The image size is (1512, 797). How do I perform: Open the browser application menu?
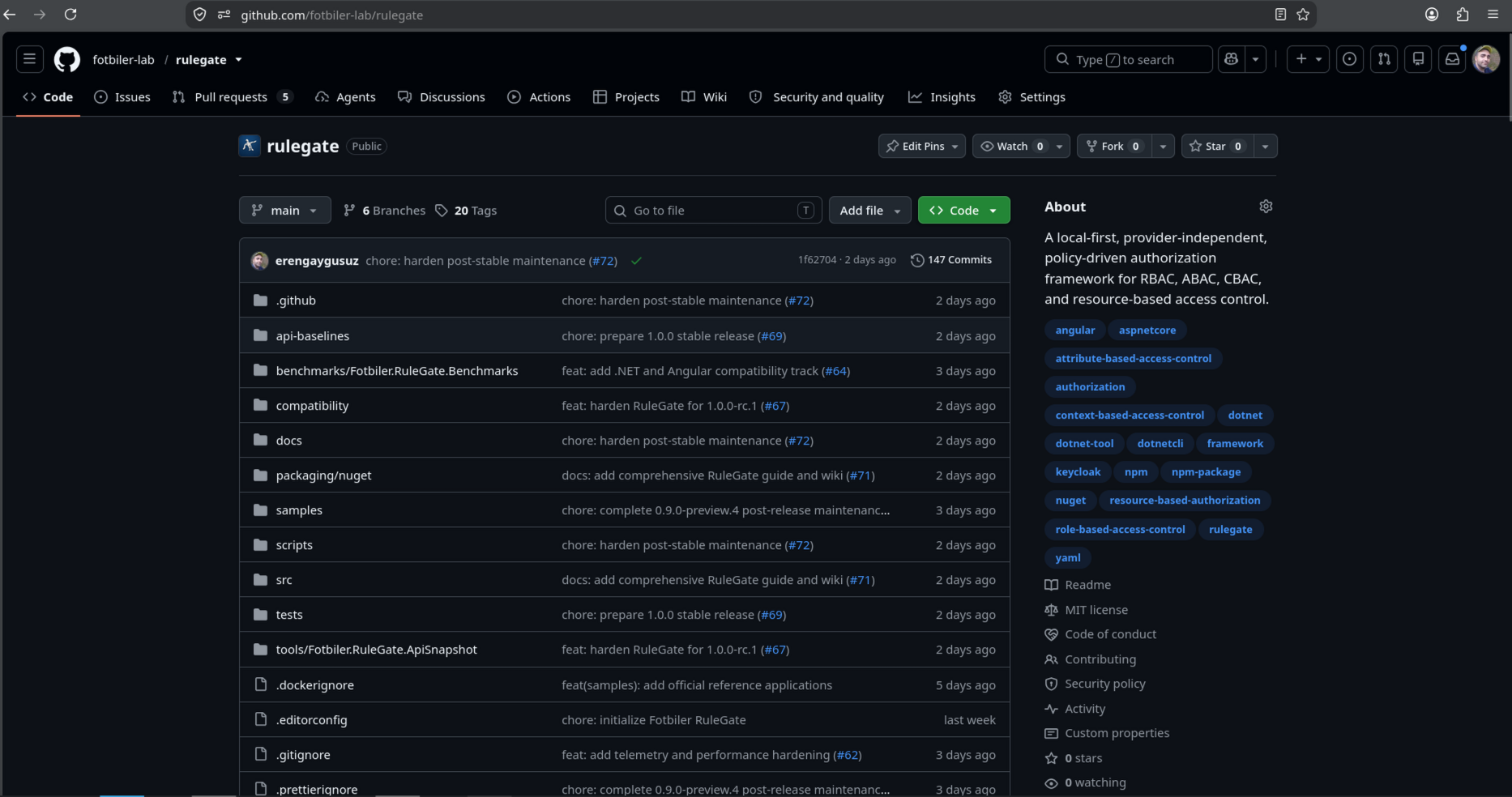tap(1493, 15)
